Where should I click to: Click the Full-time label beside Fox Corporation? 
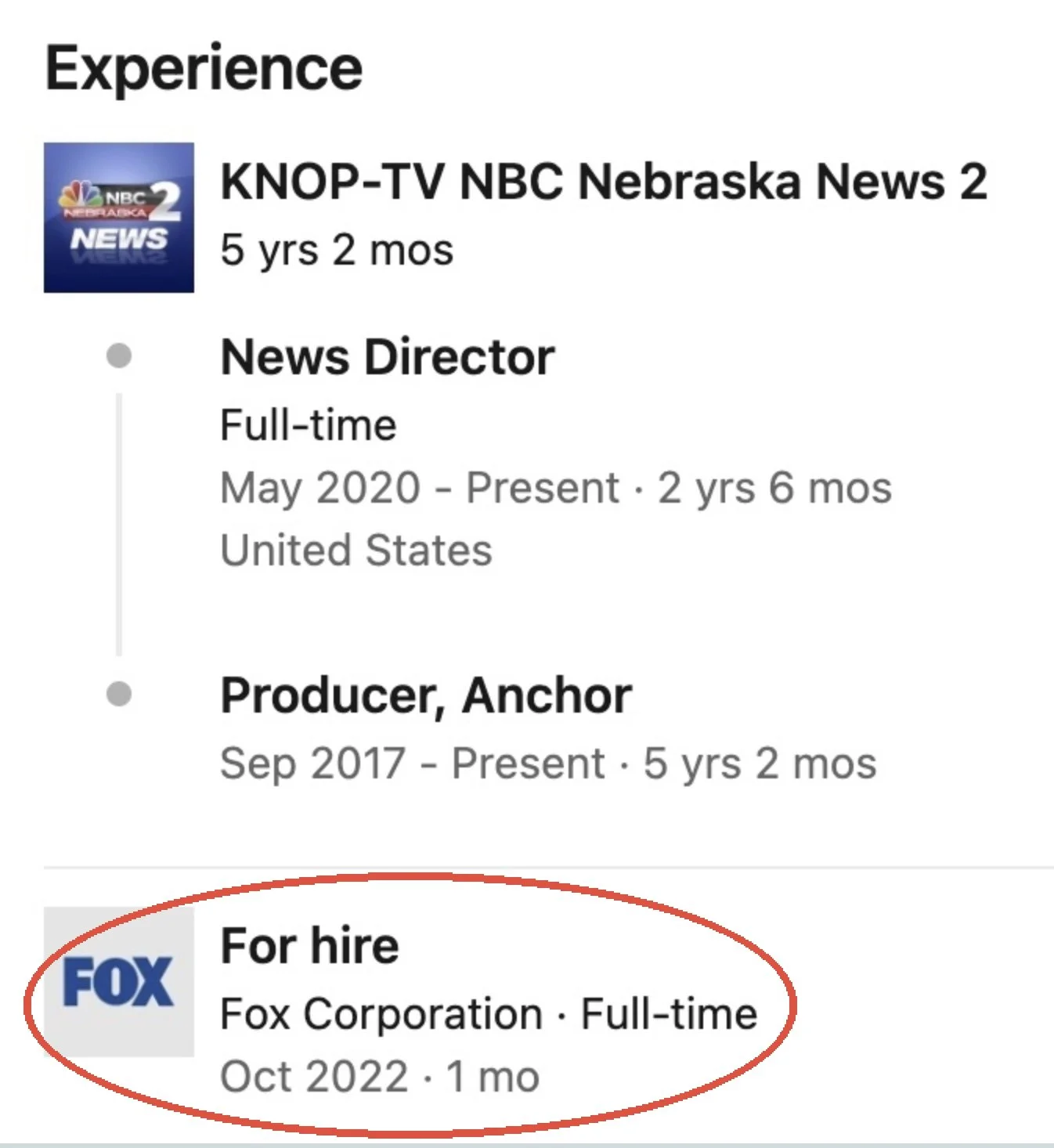tap(670, 1014)
